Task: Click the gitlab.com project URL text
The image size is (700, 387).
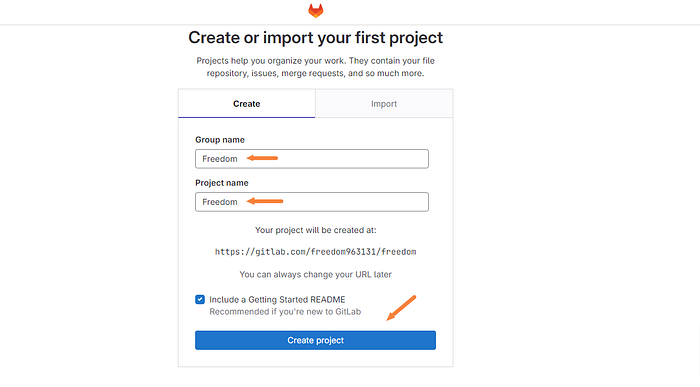Action: 315,252
